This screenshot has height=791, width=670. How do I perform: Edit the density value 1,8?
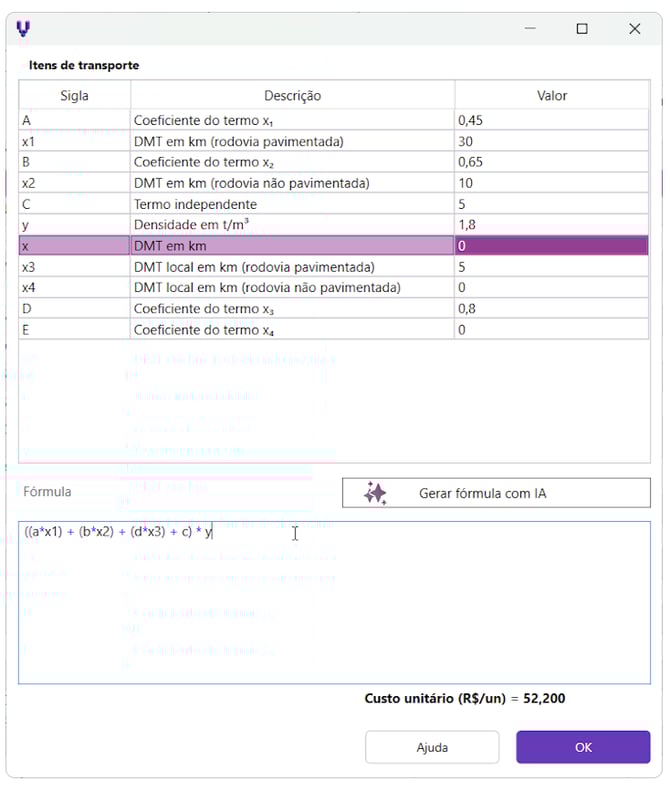click(551, 225)
